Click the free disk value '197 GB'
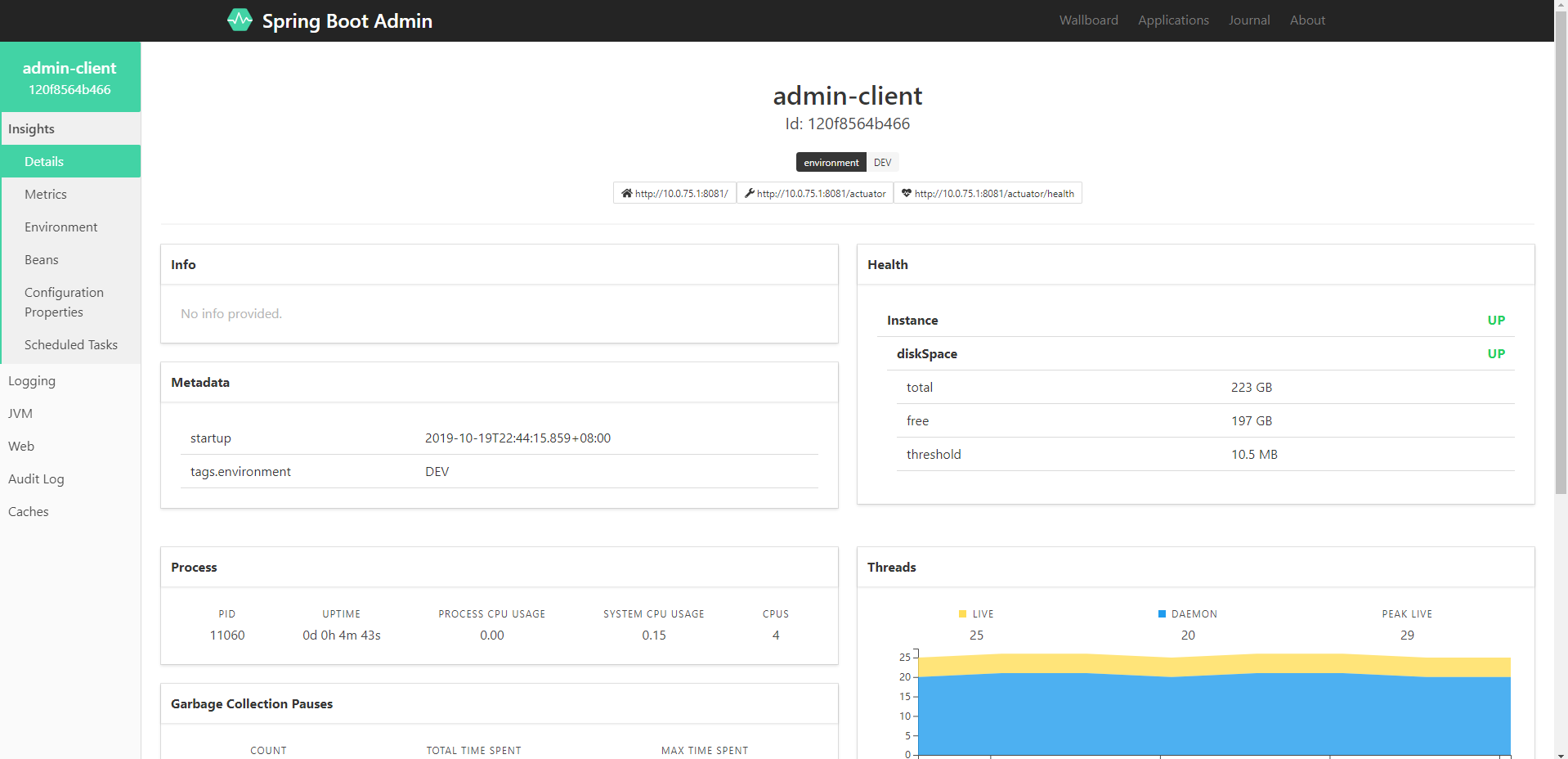 pos(1252,420)
